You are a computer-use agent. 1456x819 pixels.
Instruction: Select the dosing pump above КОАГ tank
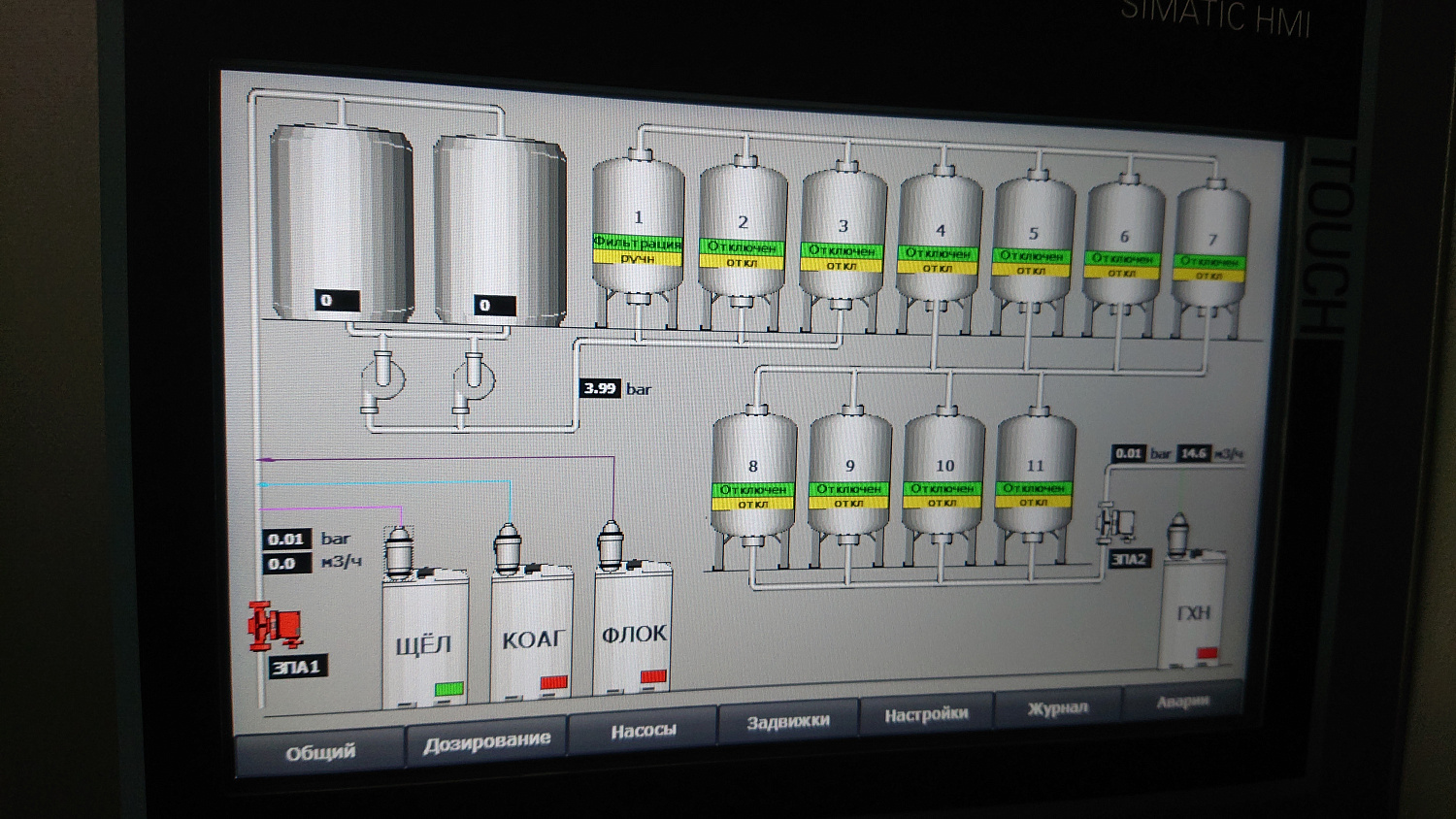click(x=508, y=548)
